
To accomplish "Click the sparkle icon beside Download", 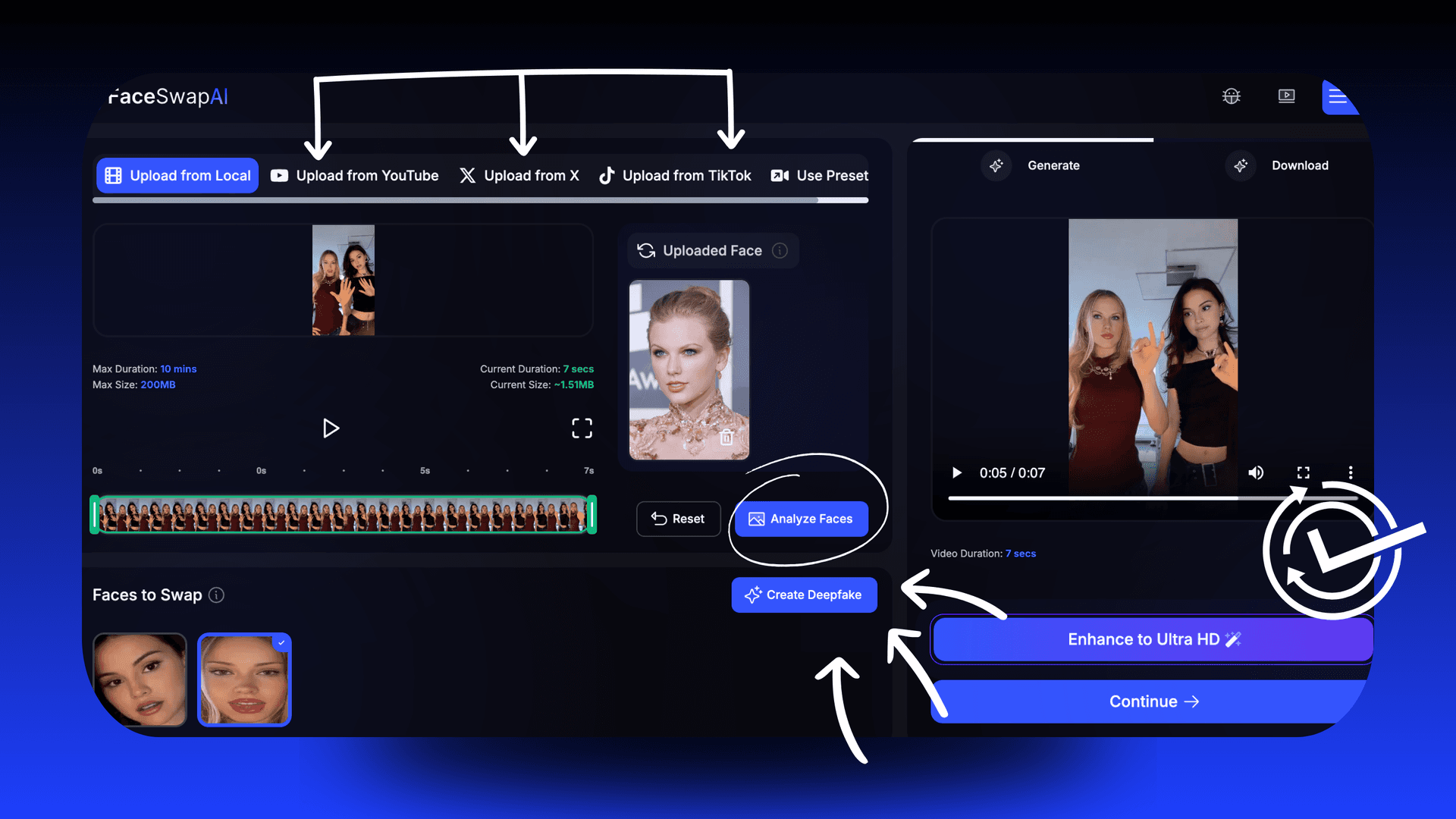I will pos(1241,165).
